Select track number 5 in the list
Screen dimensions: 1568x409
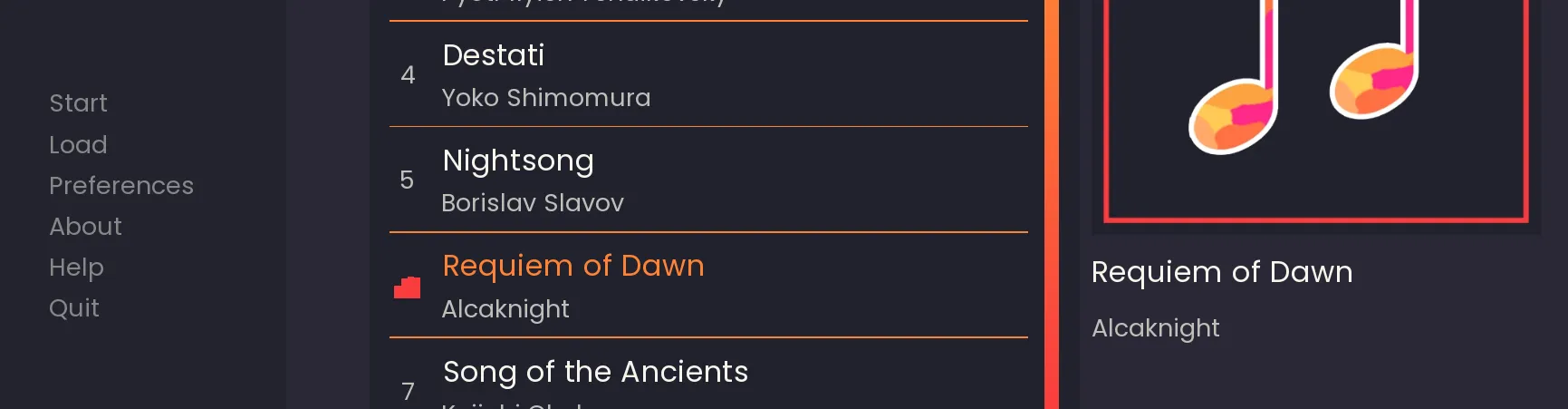(407, 180)
